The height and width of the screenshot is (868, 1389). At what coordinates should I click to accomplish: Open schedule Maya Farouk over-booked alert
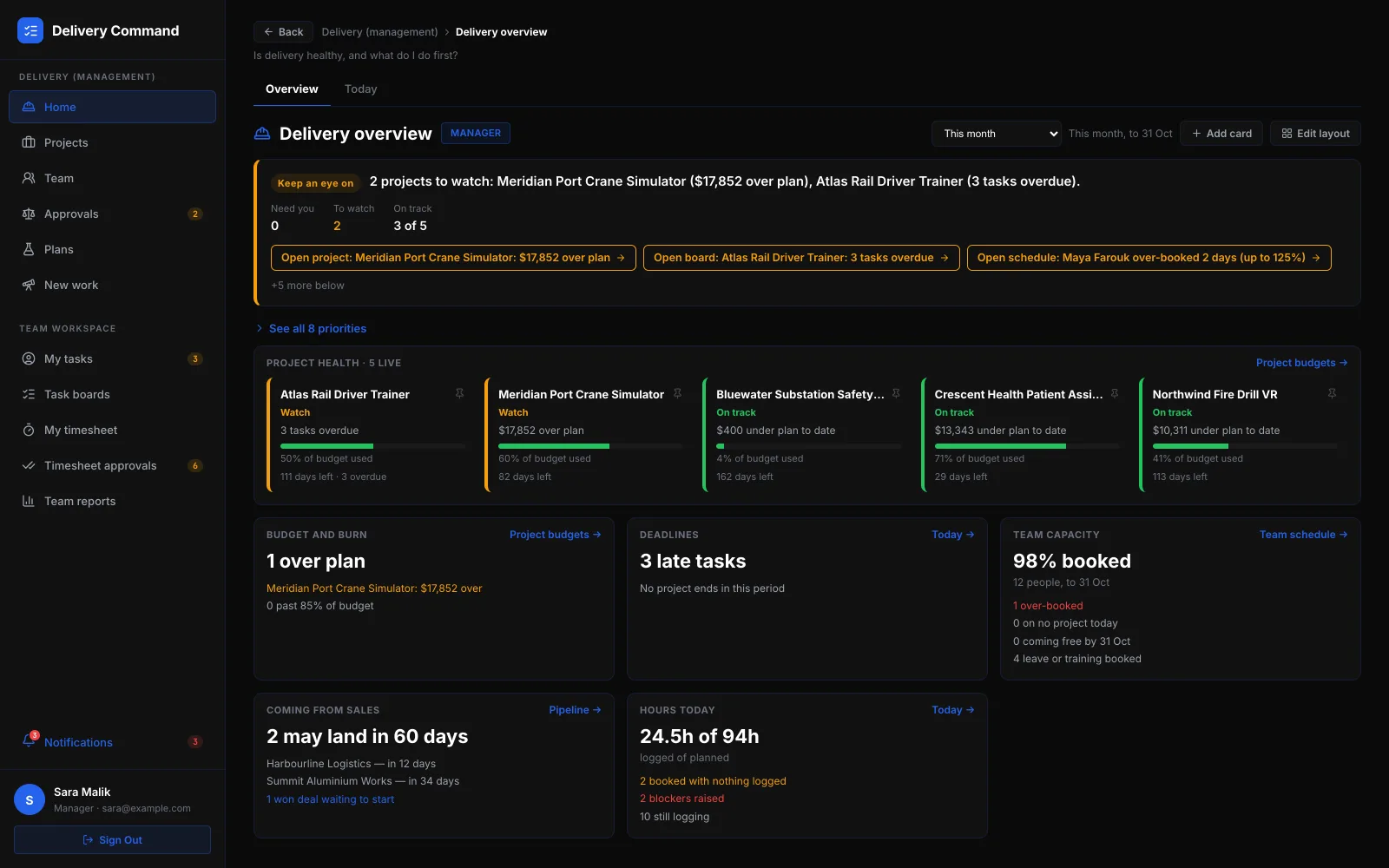(1149, 258)
